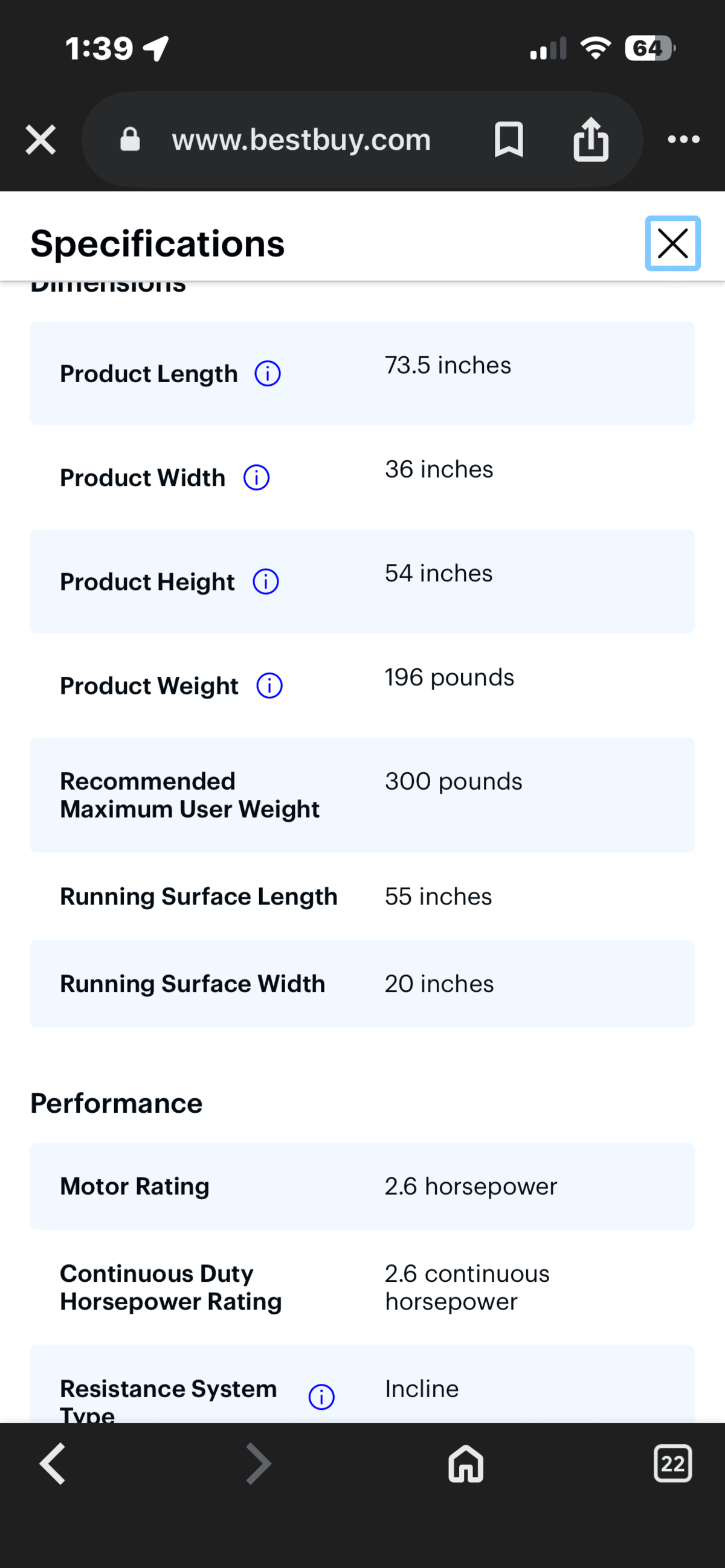
Task: Go back using the browser back arrow
Action: pos(53,1464)
